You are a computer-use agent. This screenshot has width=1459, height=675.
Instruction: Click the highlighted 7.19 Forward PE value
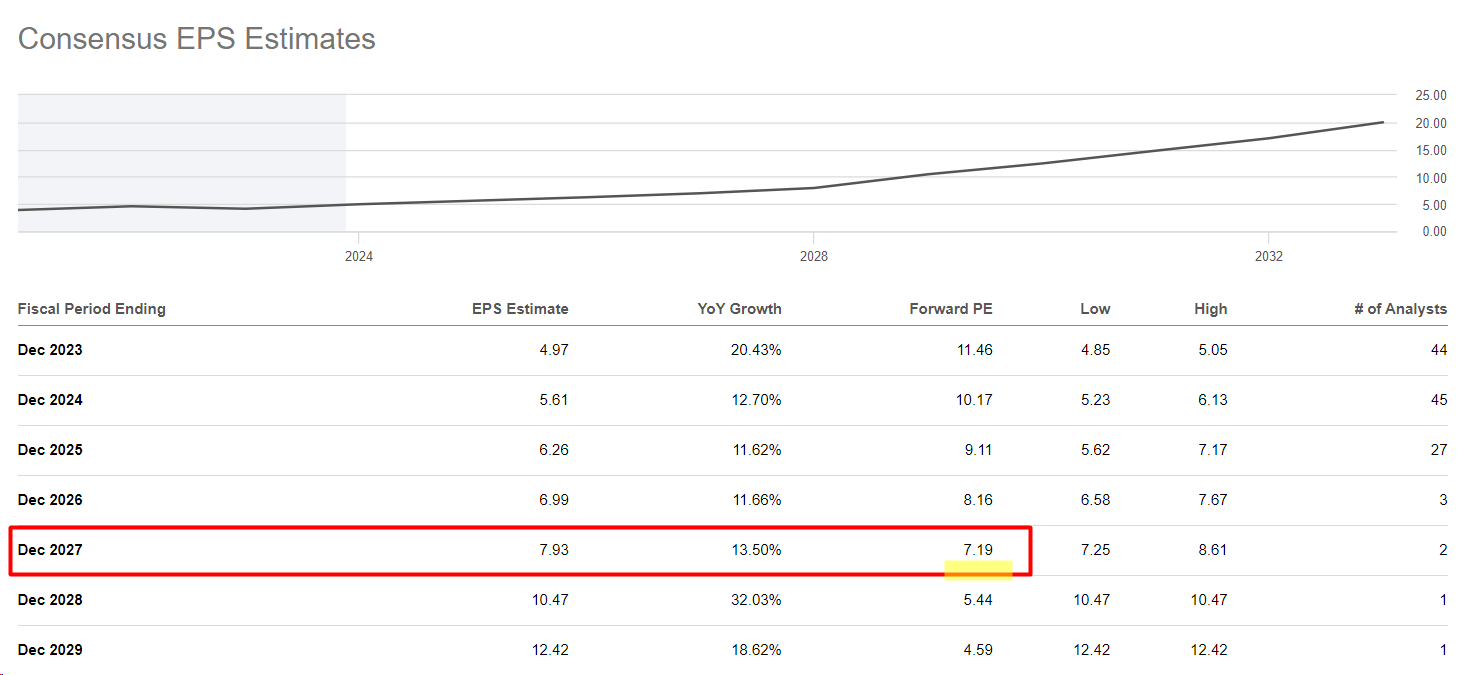976,550
